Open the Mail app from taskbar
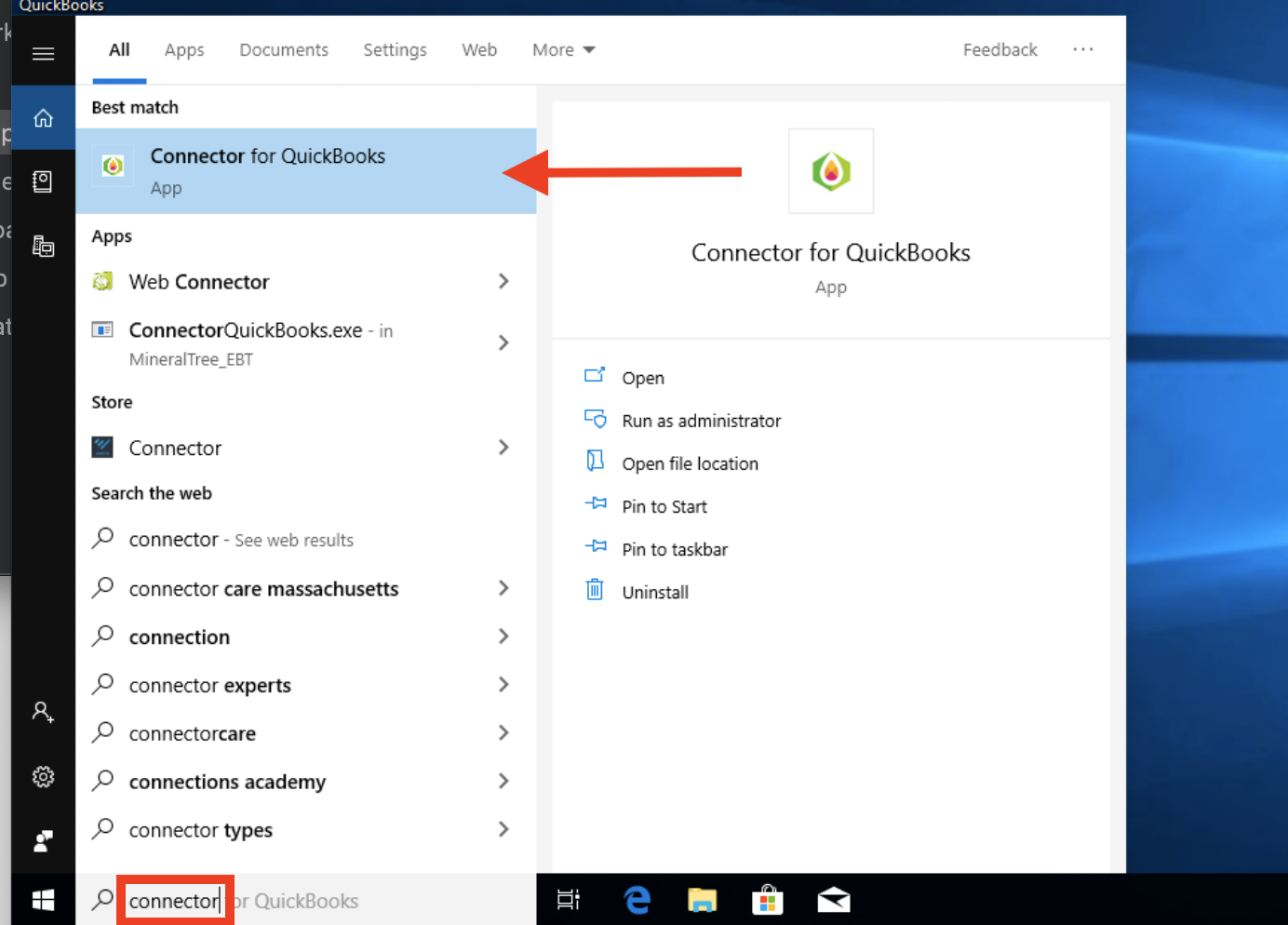This screenshot has height=925, width=1288. coord(834,900)
